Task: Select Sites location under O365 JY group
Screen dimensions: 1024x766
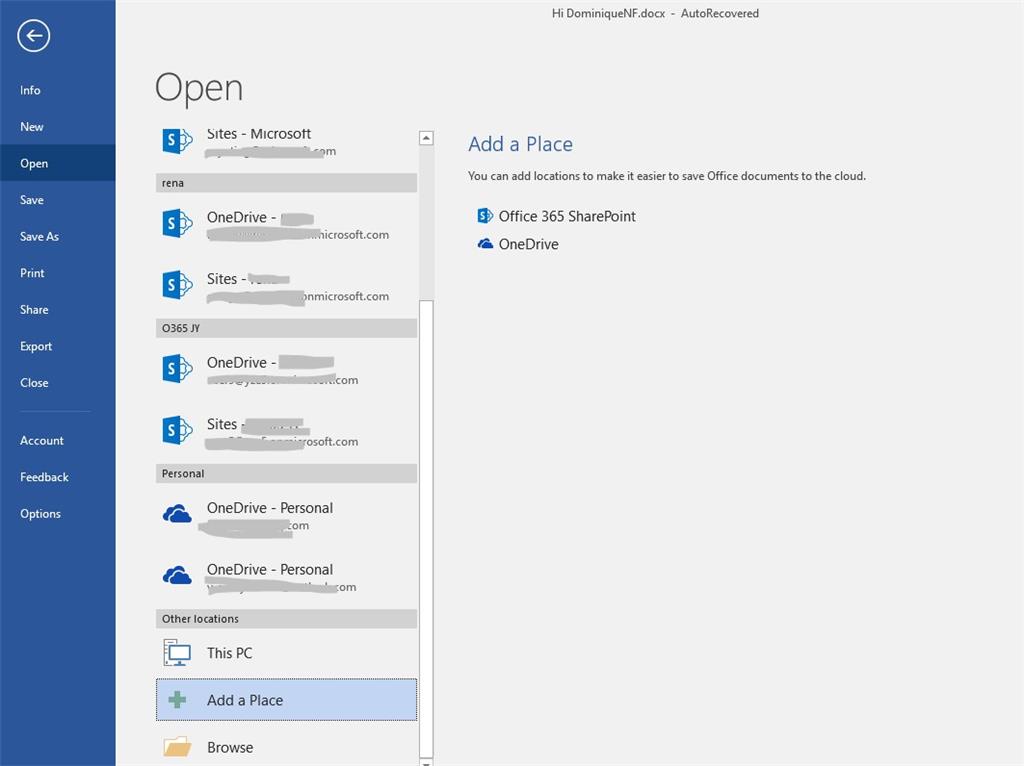Action: [x=286, y=431]
